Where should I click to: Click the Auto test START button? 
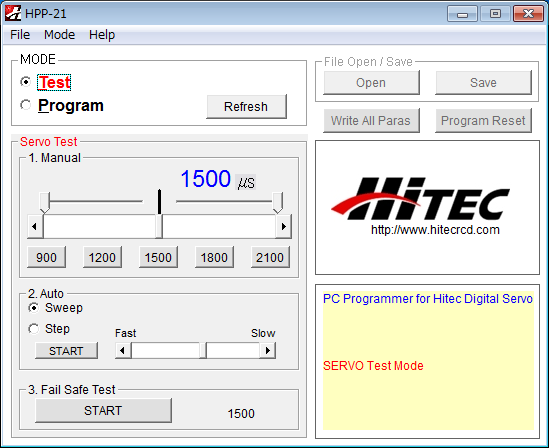[x=67, y=350]
